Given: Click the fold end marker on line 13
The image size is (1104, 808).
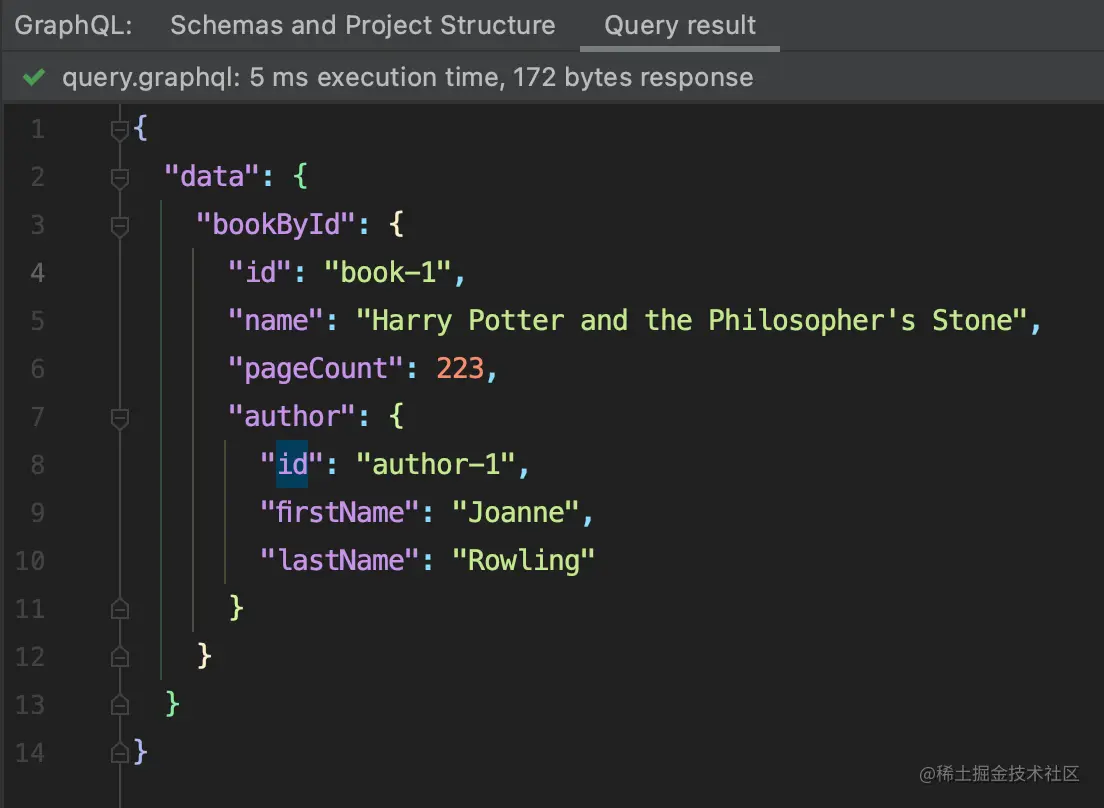Looking at the screenshot, I should click(x=120, y=705).
